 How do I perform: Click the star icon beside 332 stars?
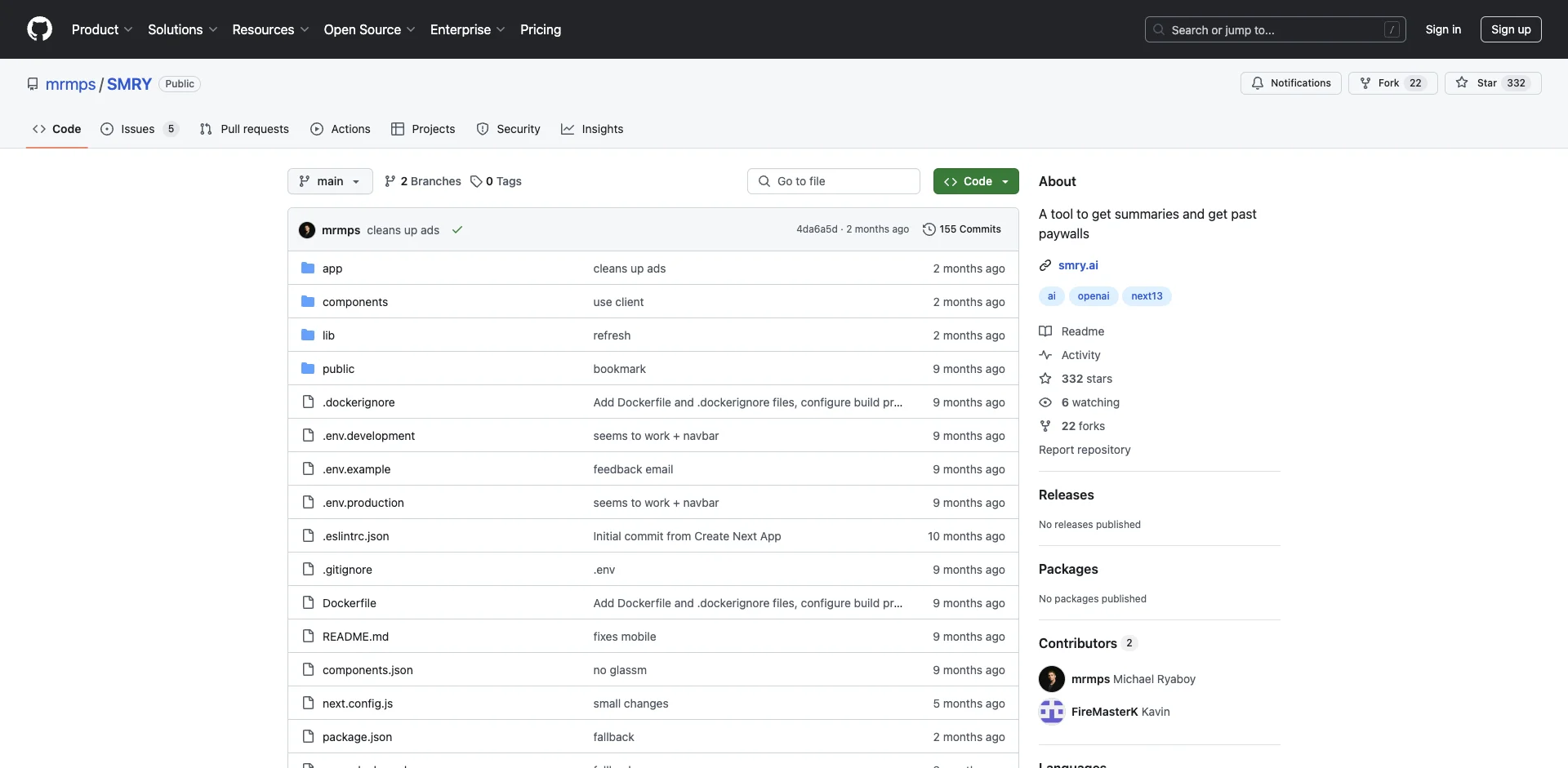coord(1045,379)
